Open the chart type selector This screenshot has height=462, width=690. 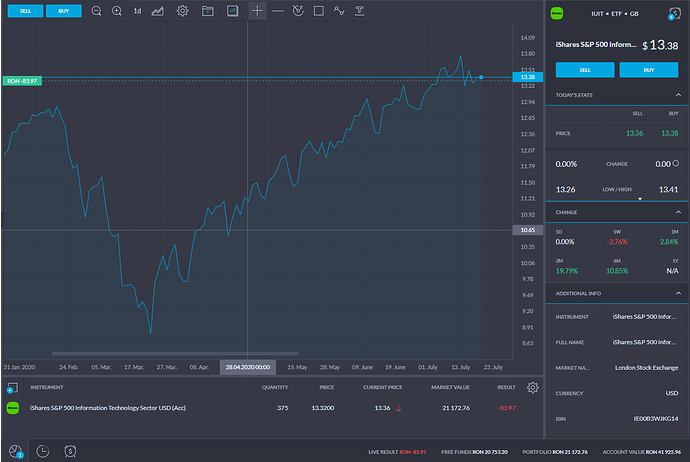click(157, 11)
